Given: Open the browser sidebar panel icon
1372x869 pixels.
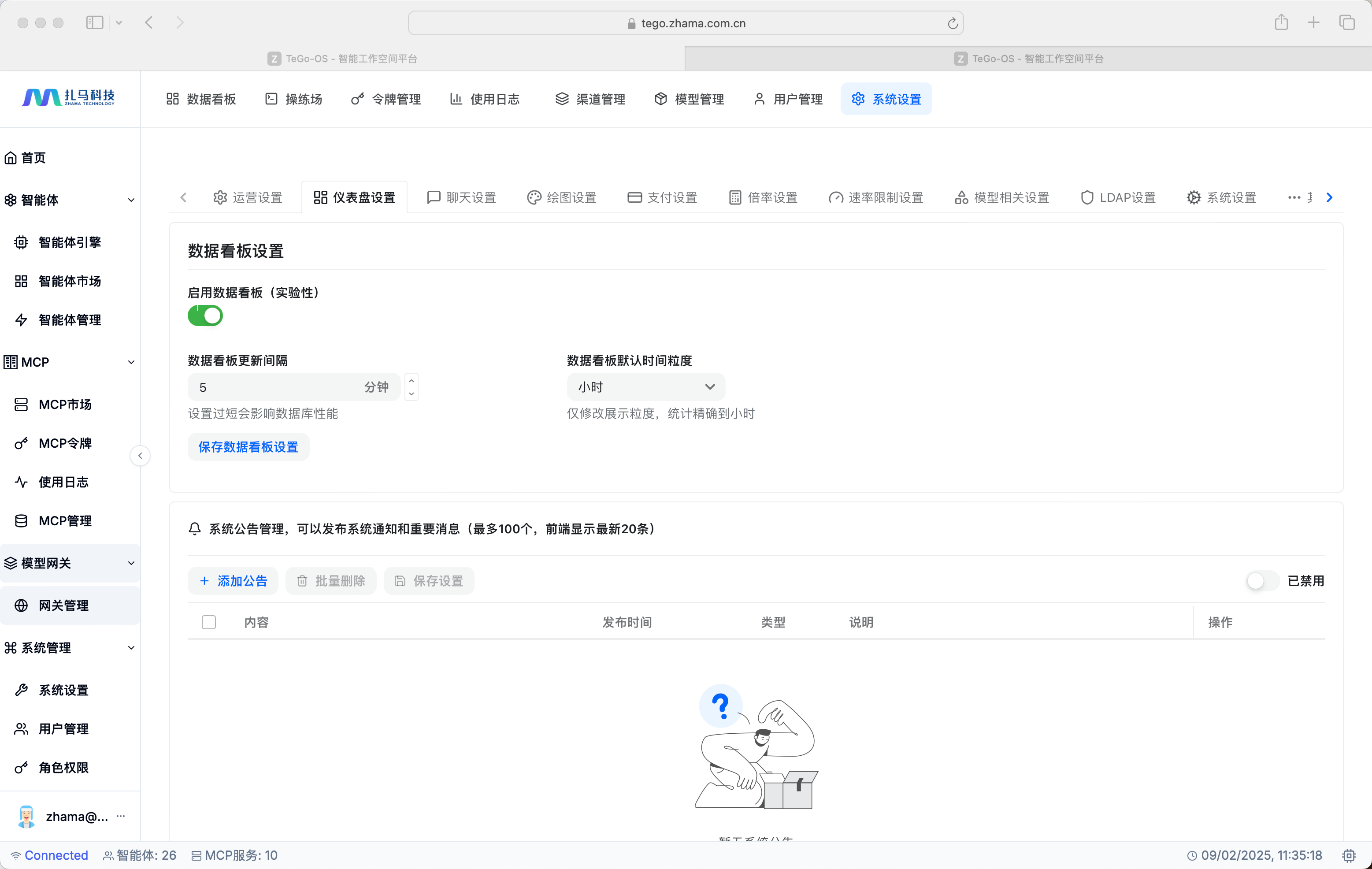Looking at the screenshot, I should (95, 23).
